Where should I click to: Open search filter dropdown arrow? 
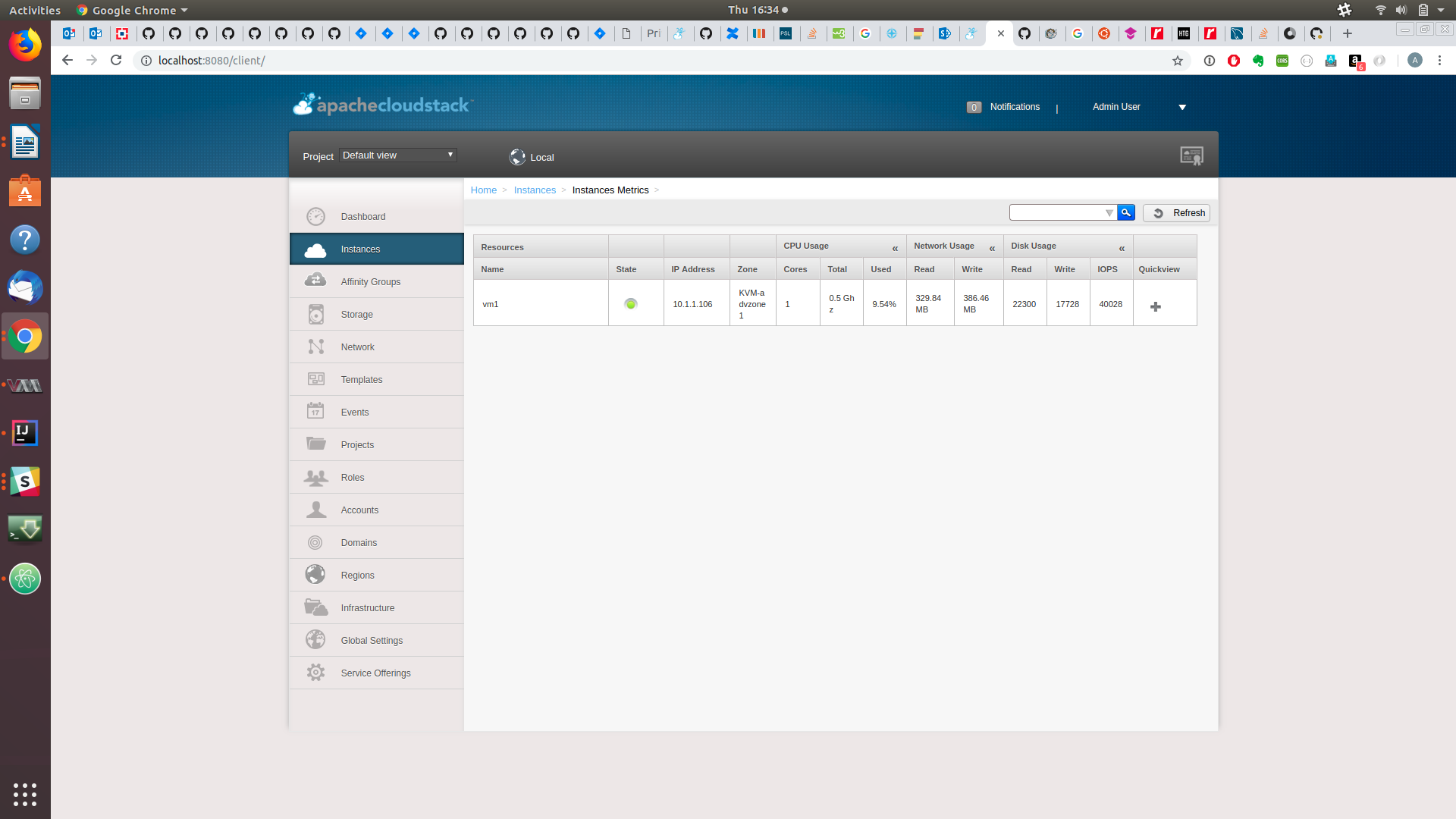click(1109, 213)
